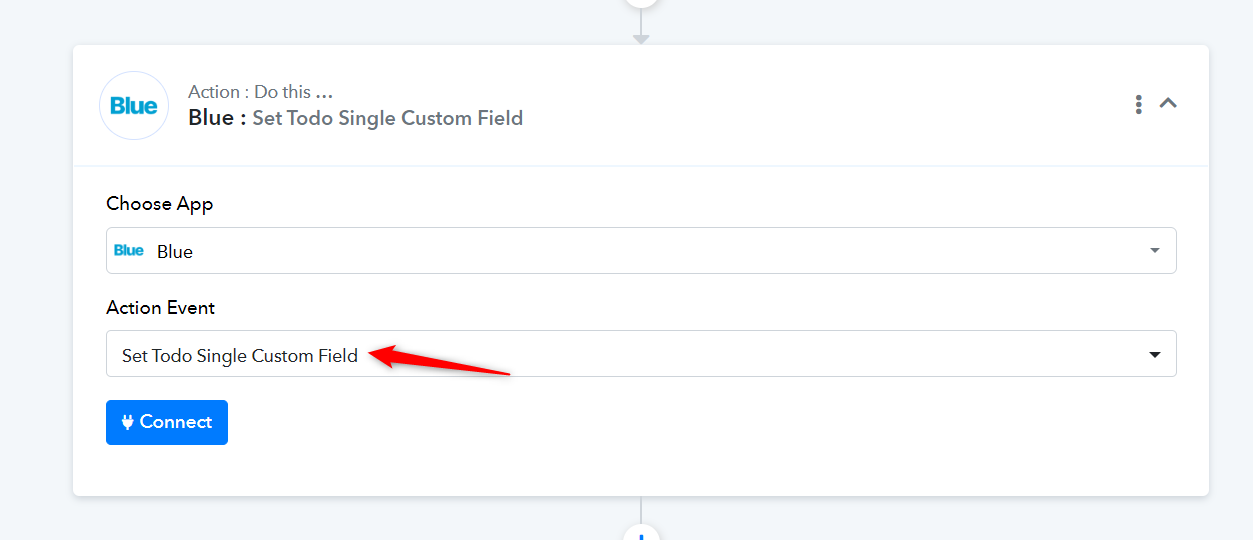Viewport: 1253px width, 540px height.
Task: Click the Blue app logo in header
Action: point(134,105)
